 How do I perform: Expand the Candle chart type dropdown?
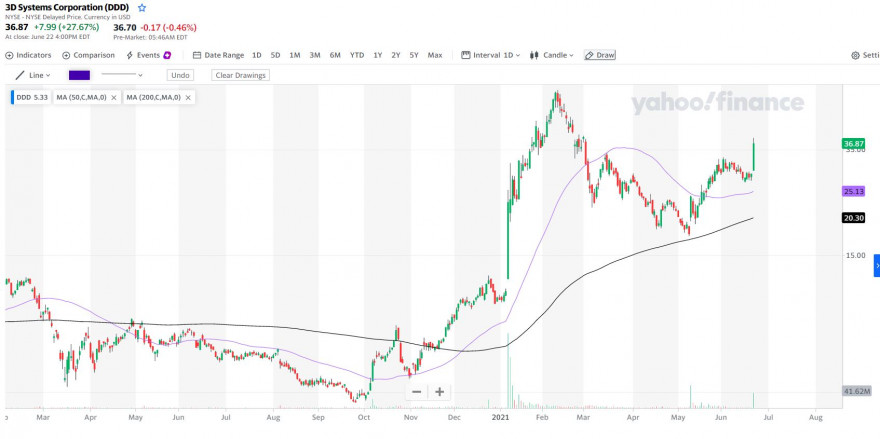(551, 55)
